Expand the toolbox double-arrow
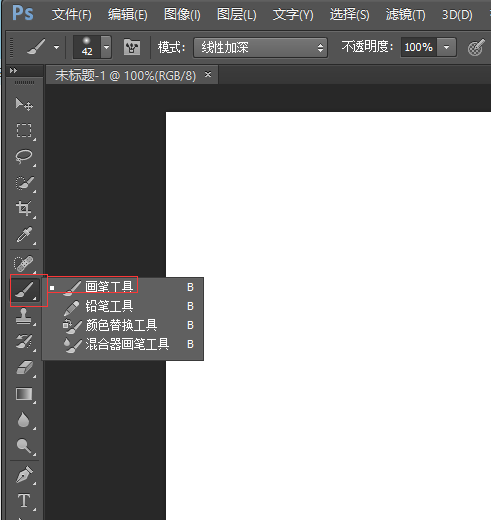 pyautogui.click(x=13, y=70)
